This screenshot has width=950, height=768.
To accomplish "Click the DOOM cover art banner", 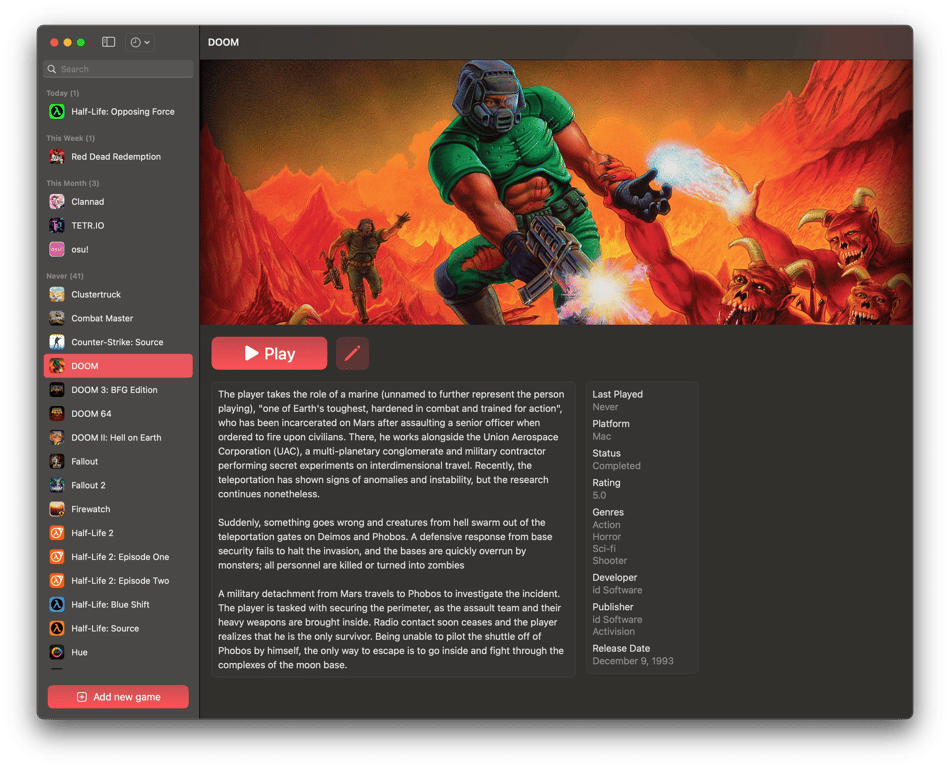I will 556,192.
